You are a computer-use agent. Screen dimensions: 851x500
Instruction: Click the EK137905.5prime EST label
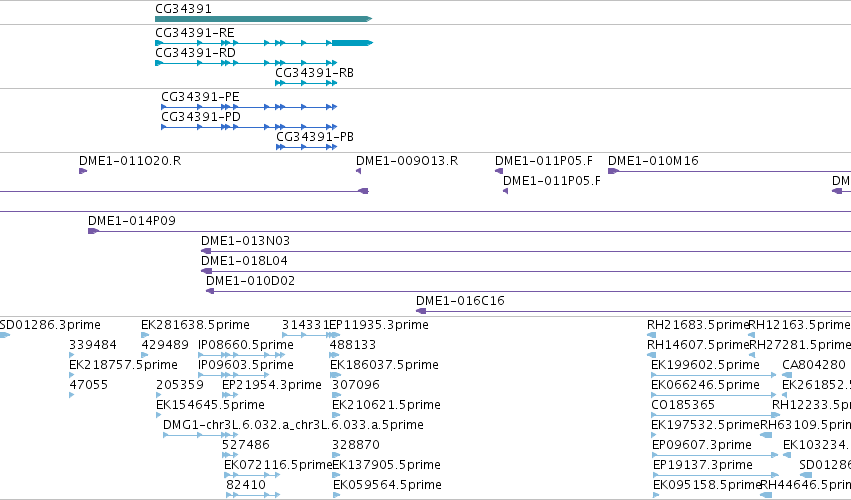click(386, 465)
